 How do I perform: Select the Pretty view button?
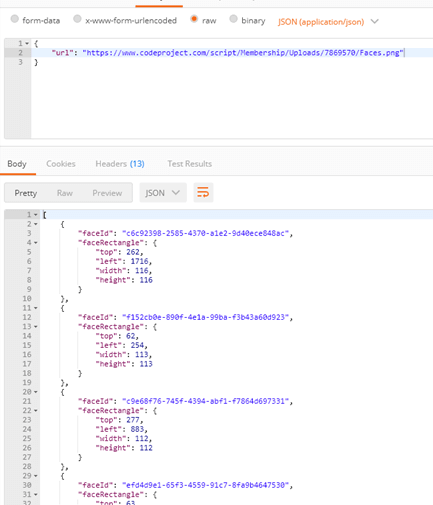[x=26, y=193]
